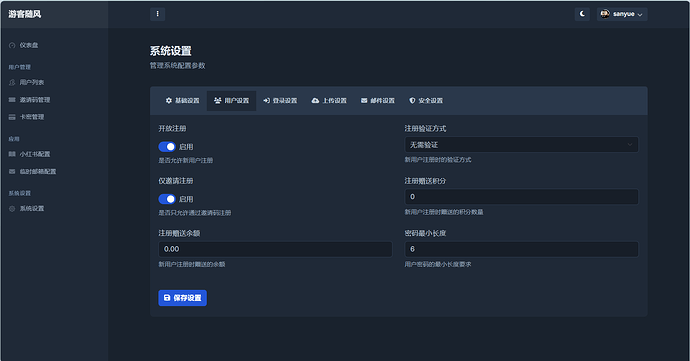Open the sanyue user account dropdown

(x=622, y=14)
